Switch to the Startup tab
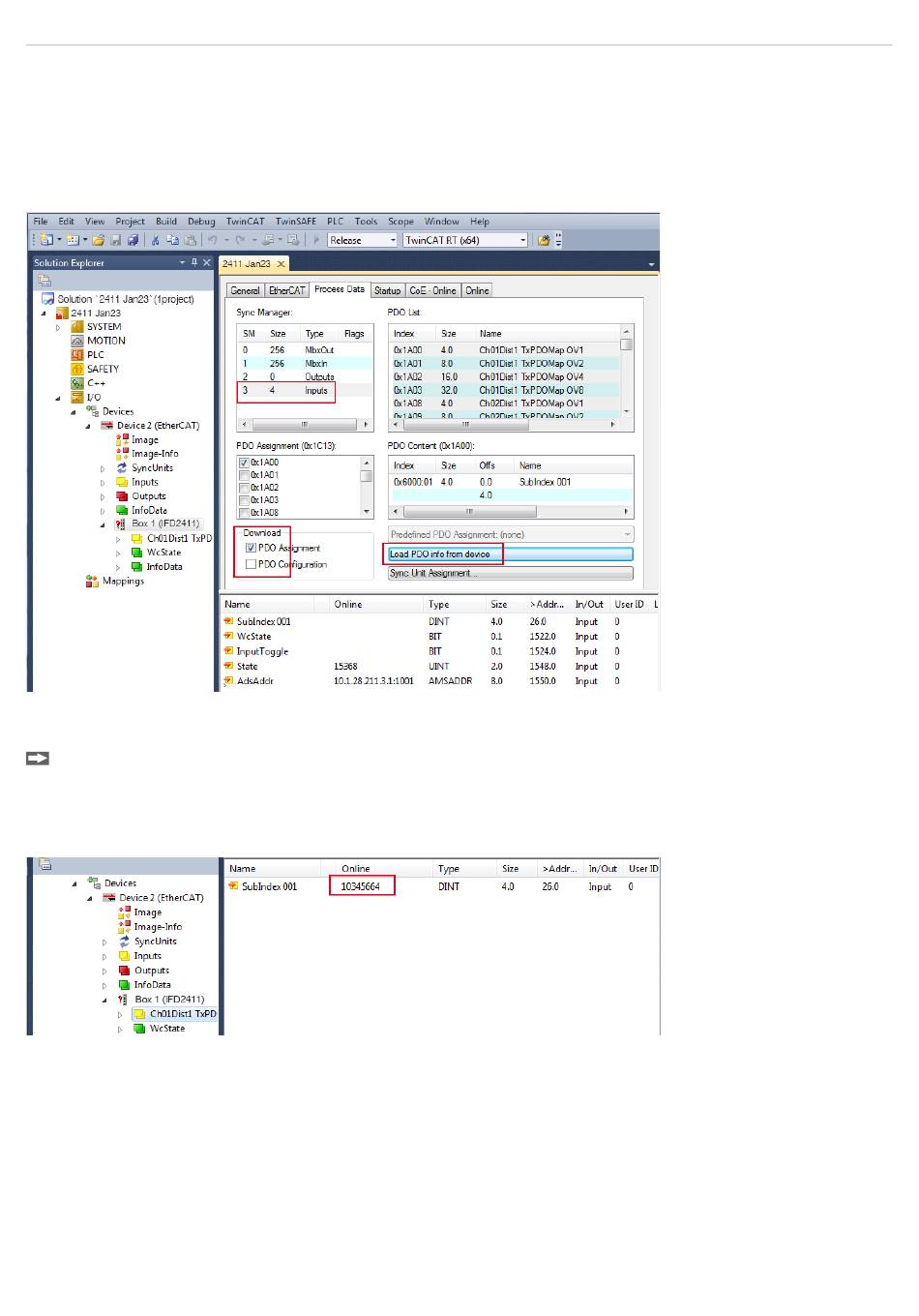The height and width of the screenshot is (1316, 919). [x=387, y=290]
